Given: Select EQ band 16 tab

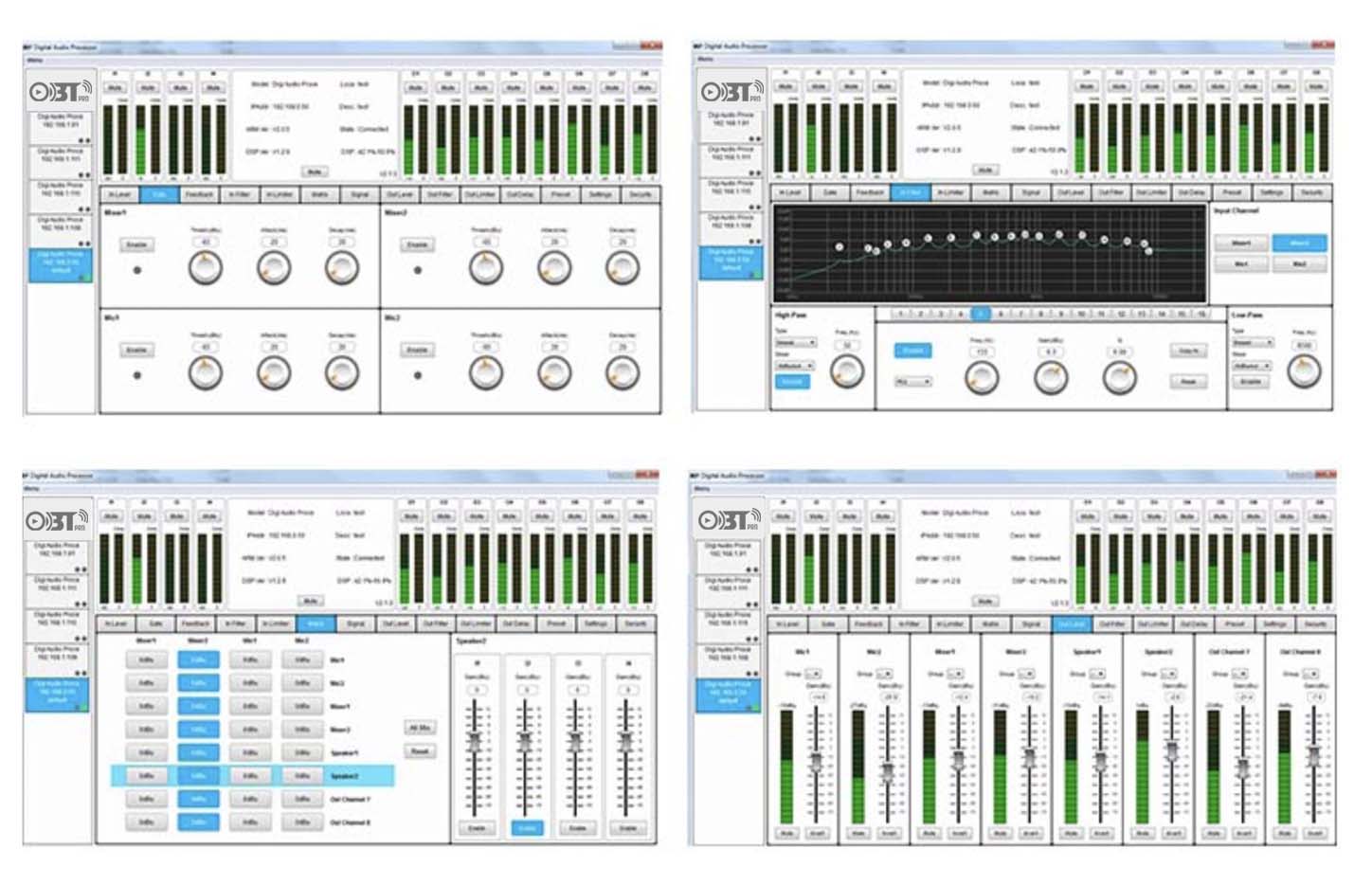Looking at the screenshot, I should point(1200,313).
